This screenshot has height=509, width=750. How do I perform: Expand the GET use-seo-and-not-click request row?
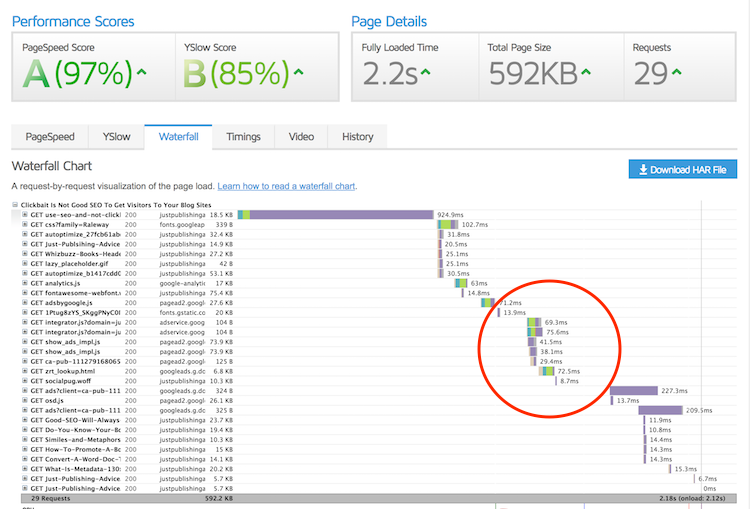click(x=25, y=215)
